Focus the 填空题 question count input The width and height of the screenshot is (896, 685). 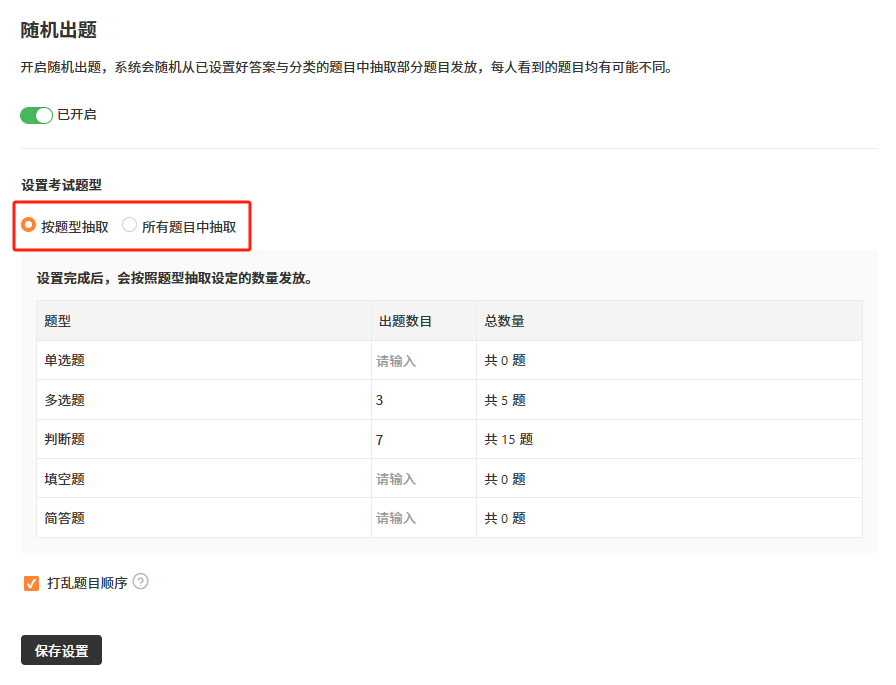423,479
